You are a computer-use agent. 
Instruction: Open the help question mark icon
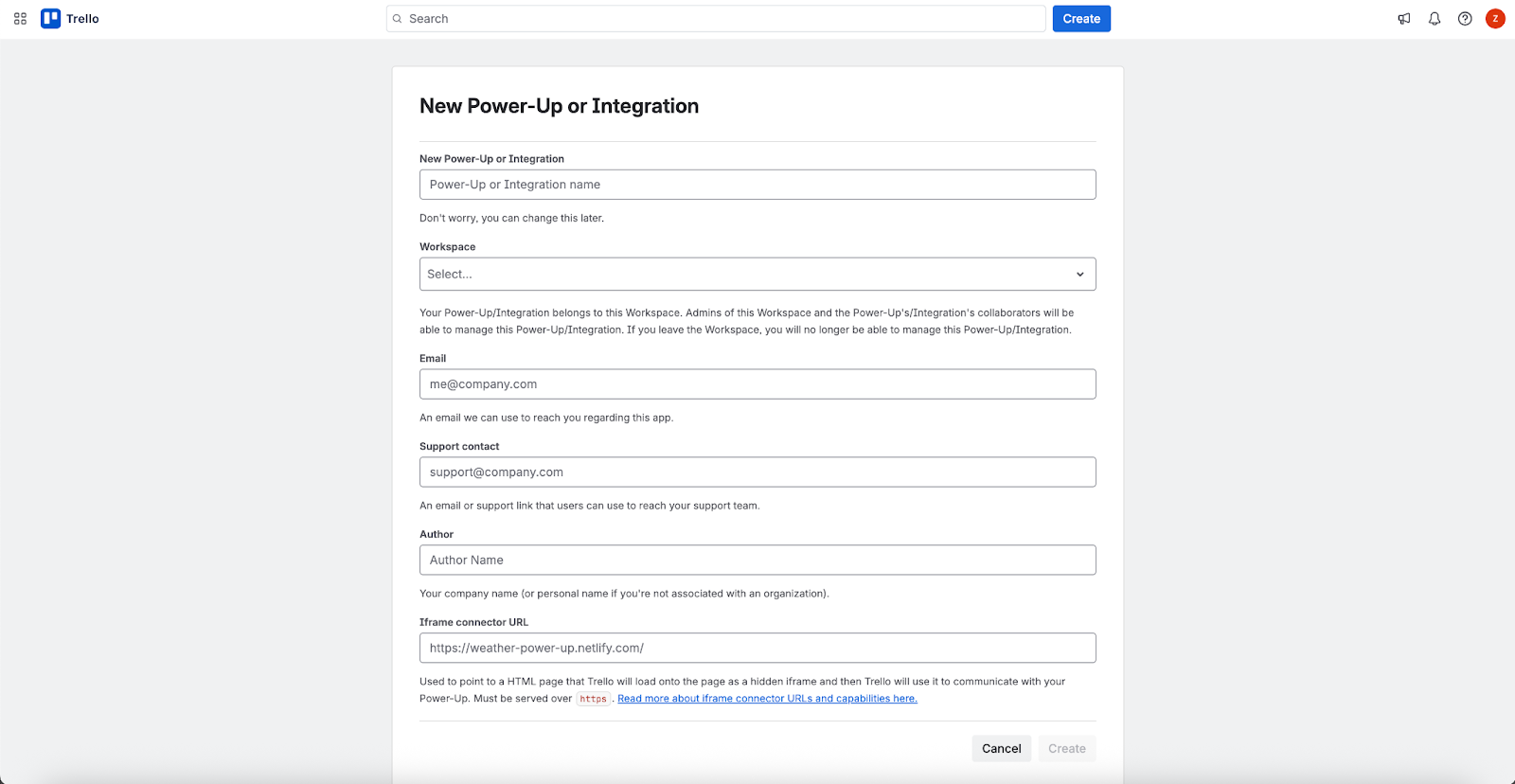point(1465,19)
